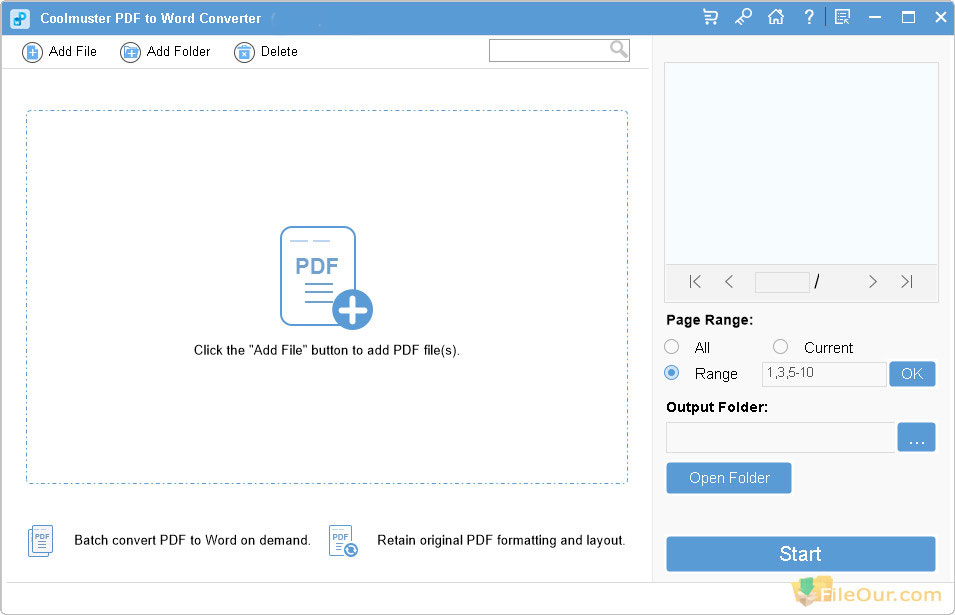Select the All page range option
Viewport: 955px width, 615px height.
tap(672, 347)
